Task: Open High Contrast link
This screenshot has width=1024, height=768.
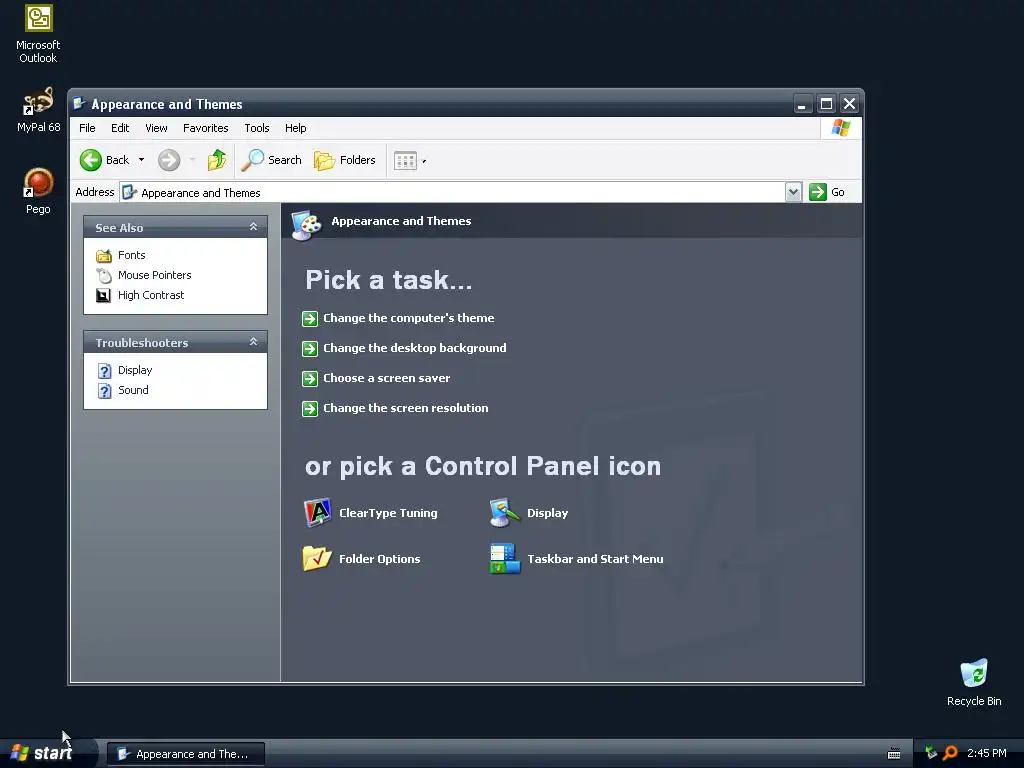Action: [x=151, y=295]
